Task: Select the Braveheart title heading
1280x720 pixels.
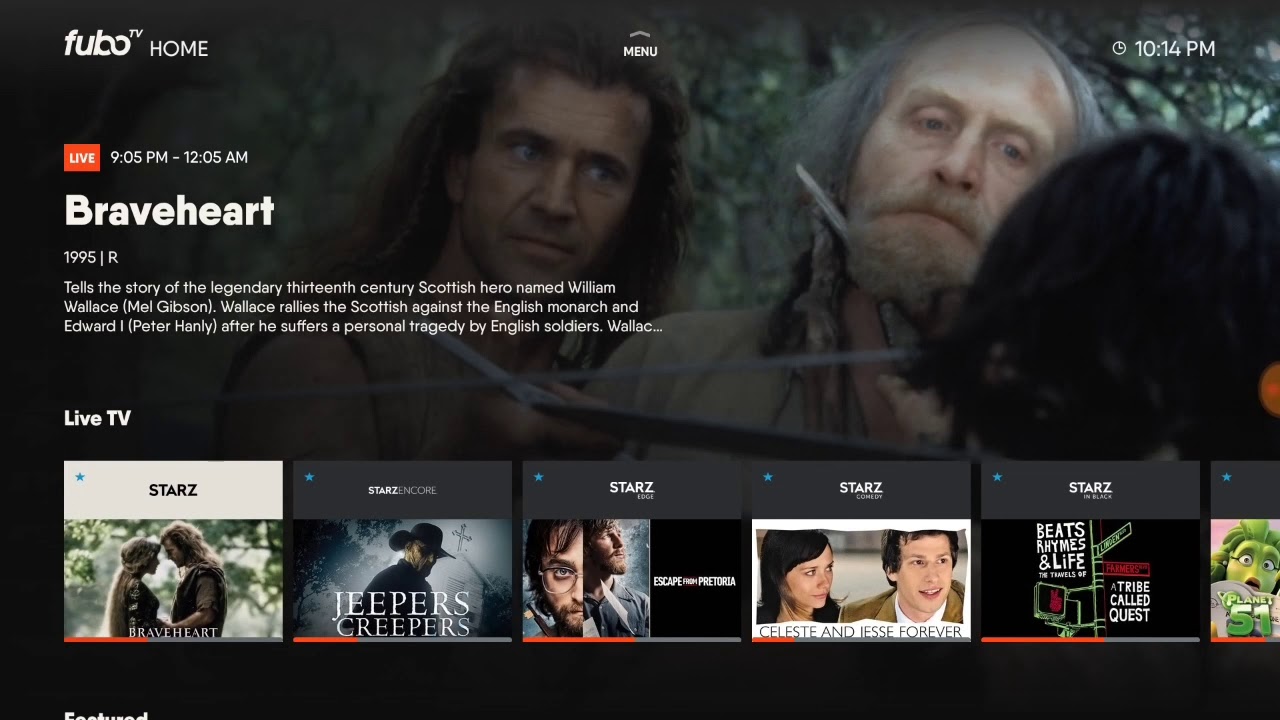Action: pyautogui.click(x=169, y=211)
